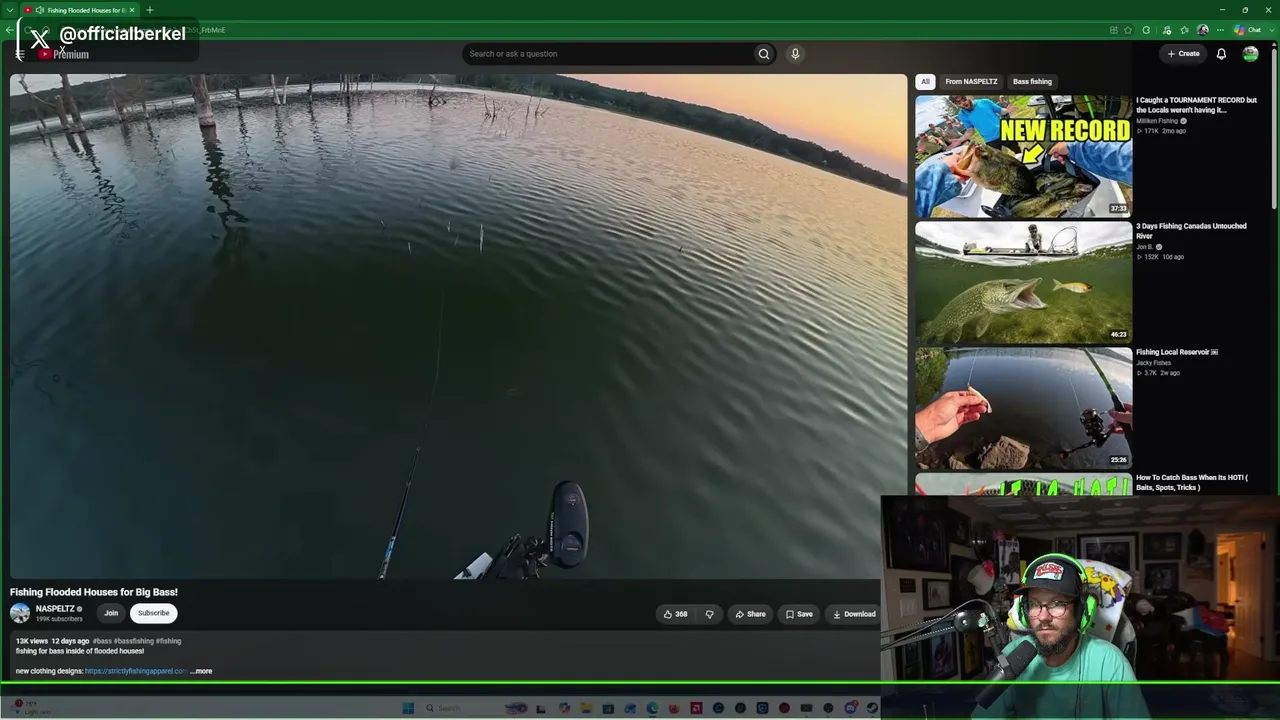
Task: Open the YouTube account avatar menu
Action: (1250, 54)
